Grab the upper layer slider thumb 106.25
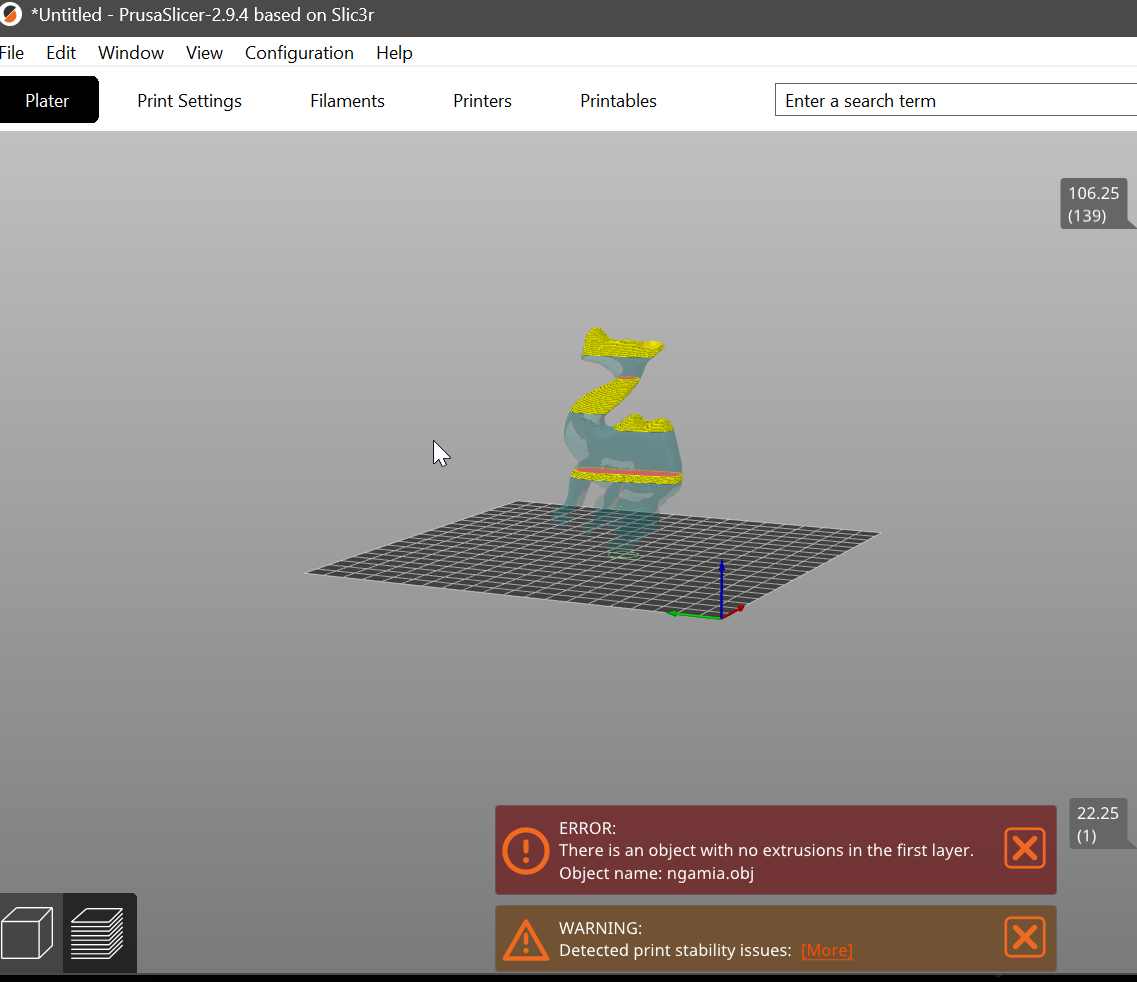Screen dimensions: 1137x982 coord(1093,204)
